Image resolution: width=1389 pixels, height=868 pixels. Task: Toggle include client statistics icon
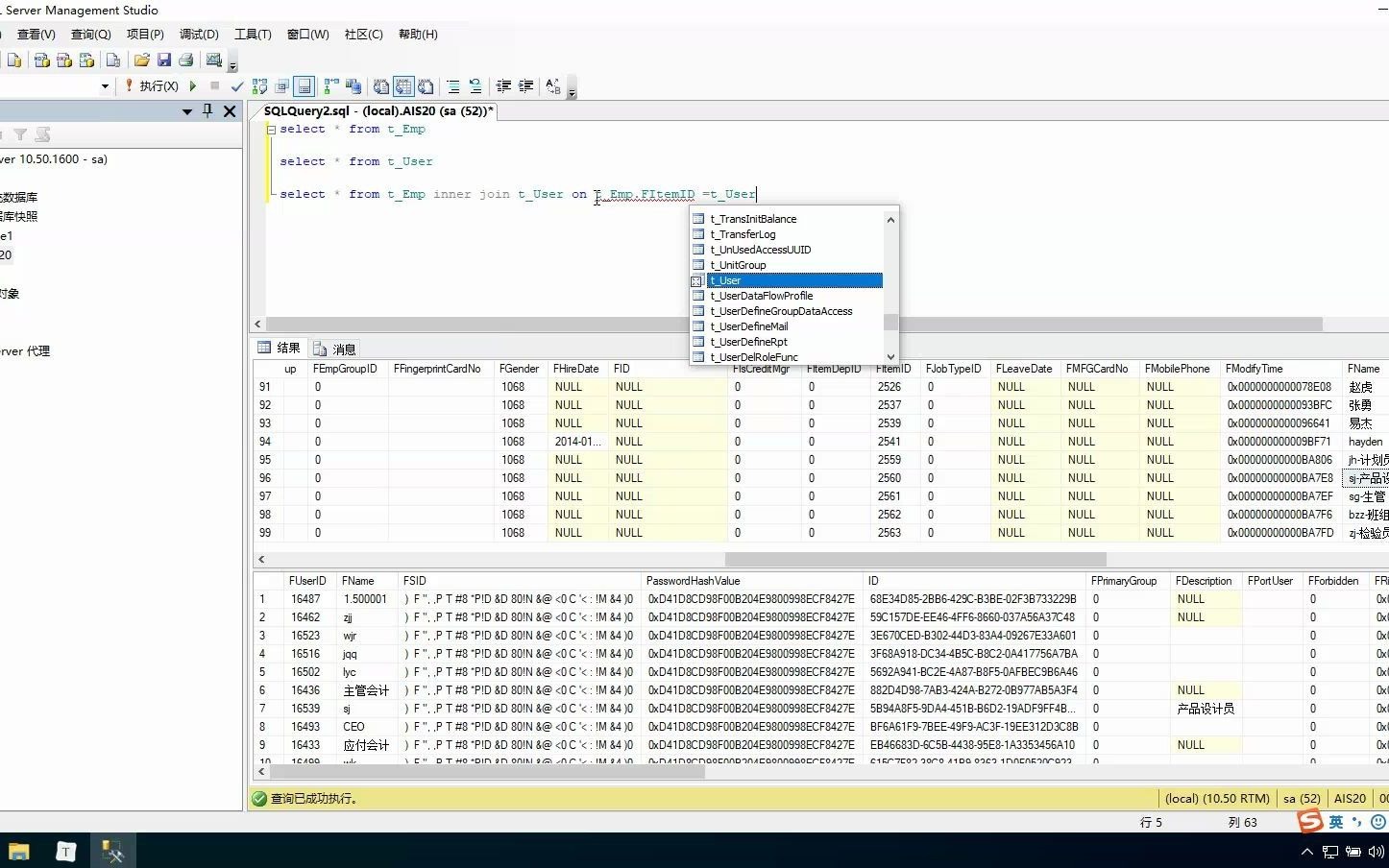pos(353,86)
